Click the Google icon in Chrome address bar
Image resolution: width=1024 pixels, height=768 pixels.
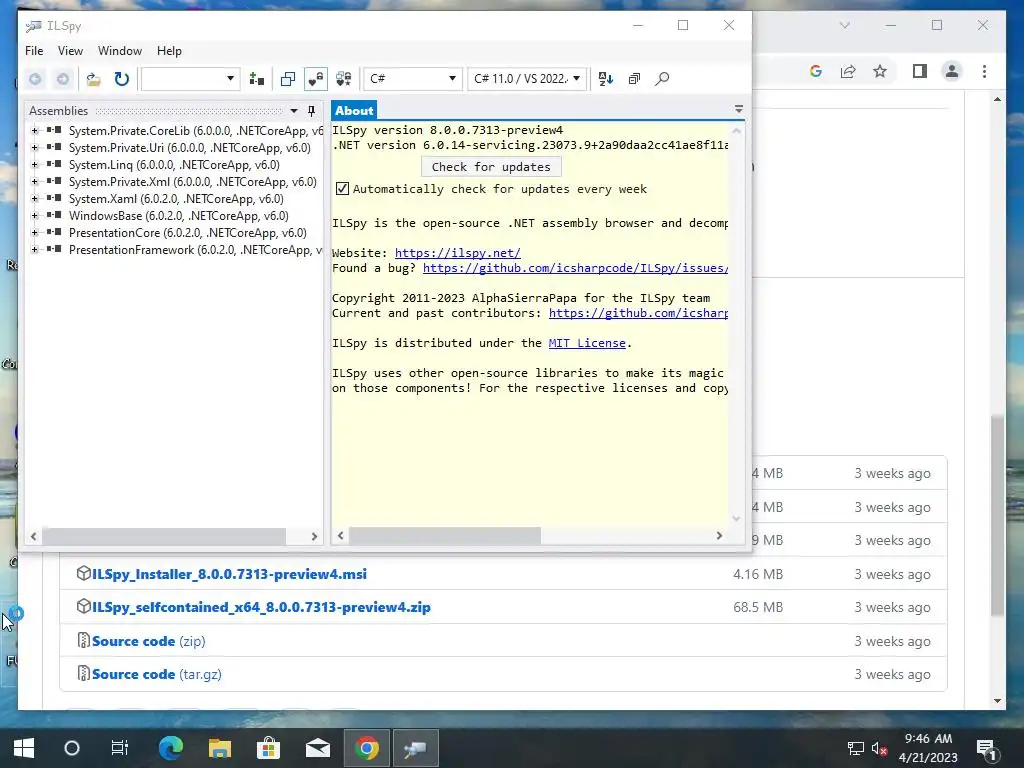(815, 71)
